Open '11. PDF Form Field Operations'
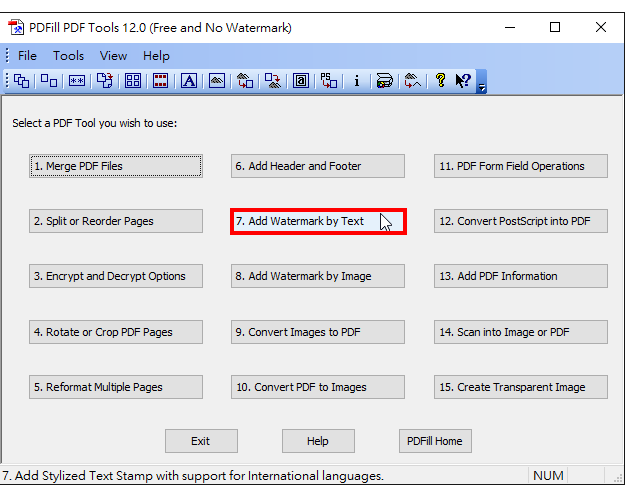 pos(521,166)
